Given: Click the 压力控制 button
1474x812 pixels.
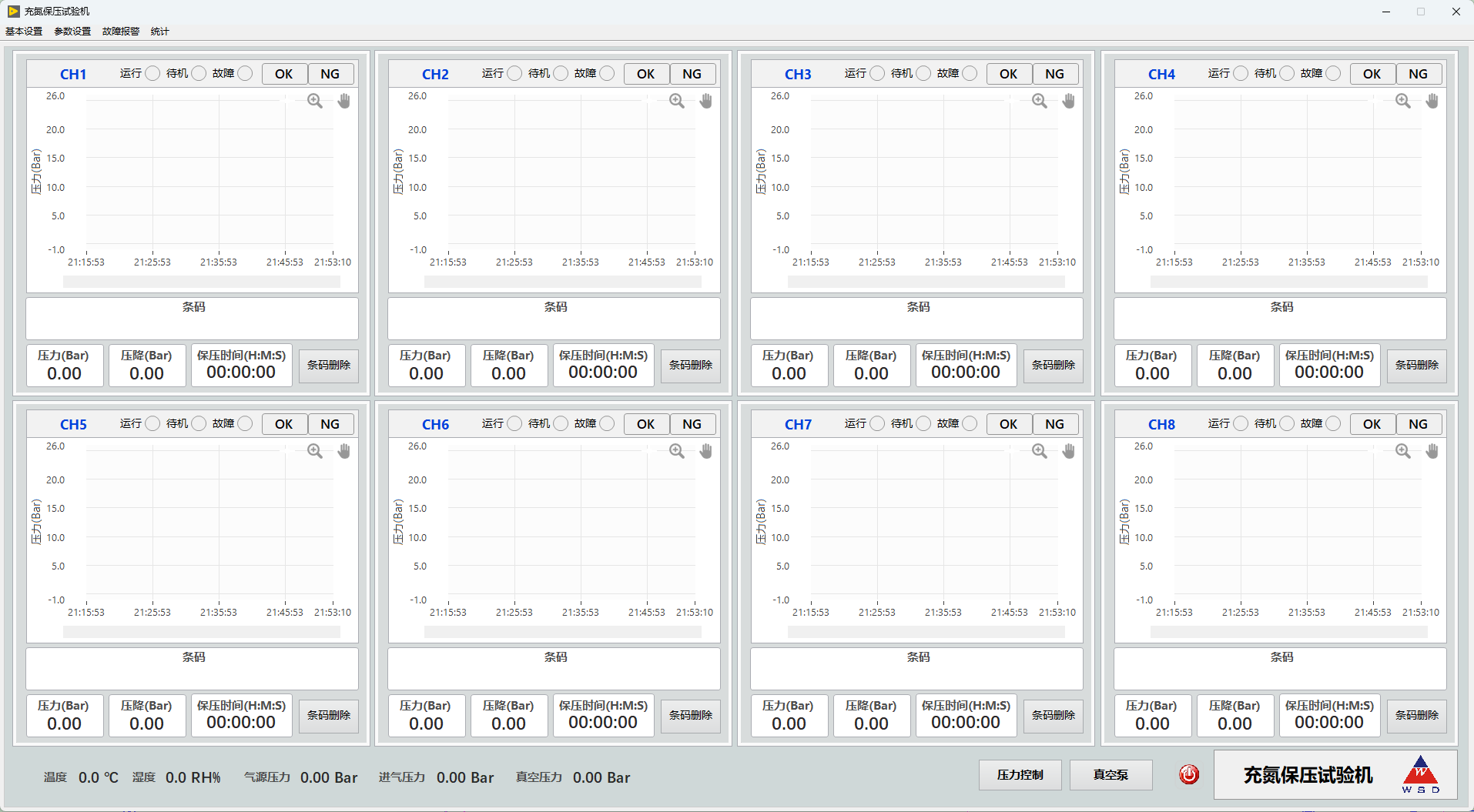Looking at the screenshot, I should pyautogui.click(x=1020, y=775).
